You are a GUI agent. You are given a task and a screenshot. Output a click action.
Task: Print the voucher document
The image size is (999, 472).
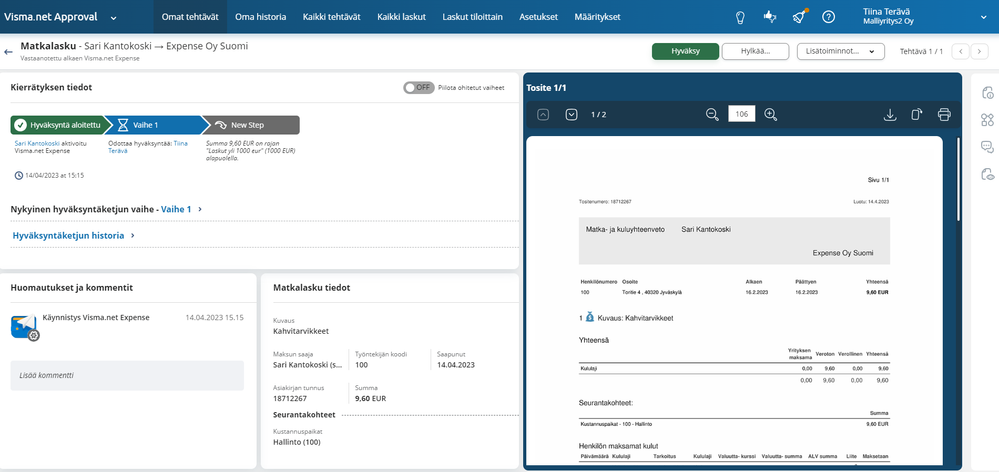tap(944, 115)
